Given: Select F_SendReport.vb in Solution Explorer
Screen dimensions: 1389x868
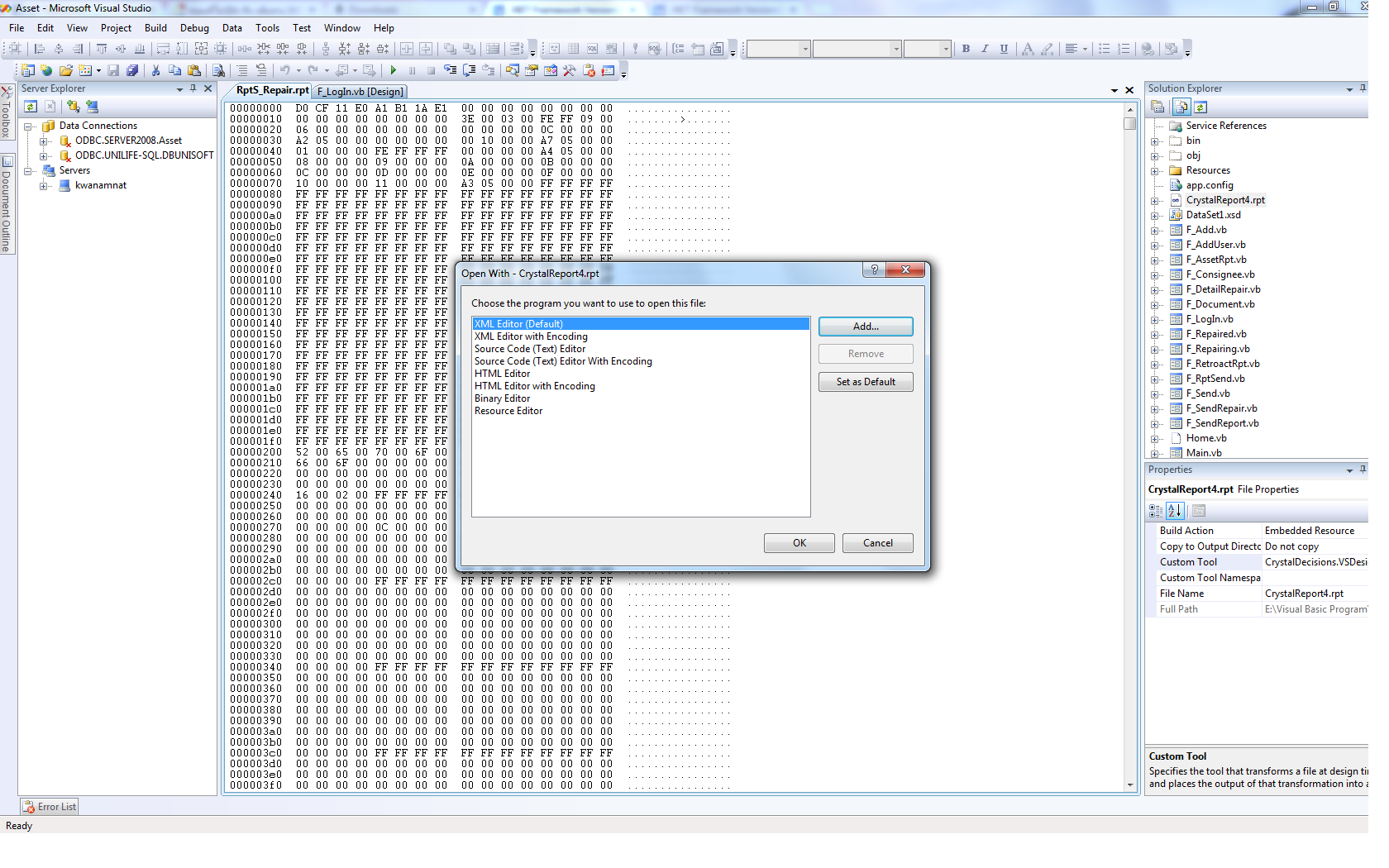Looking at the screenshot, I should click(x=1222, y=423).
